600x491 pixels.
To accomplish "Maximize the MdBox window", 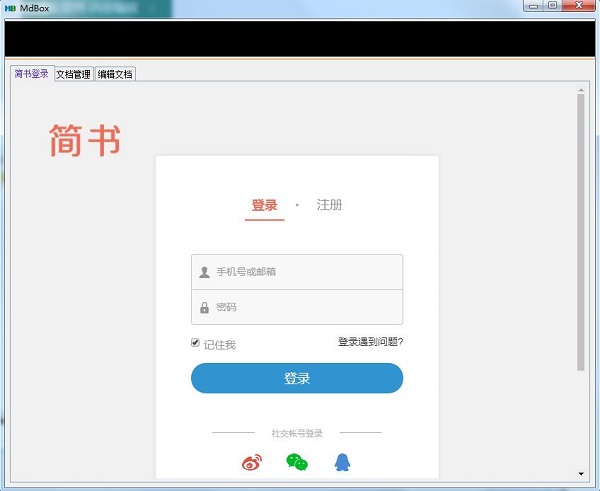I will [x=553, y=6].
